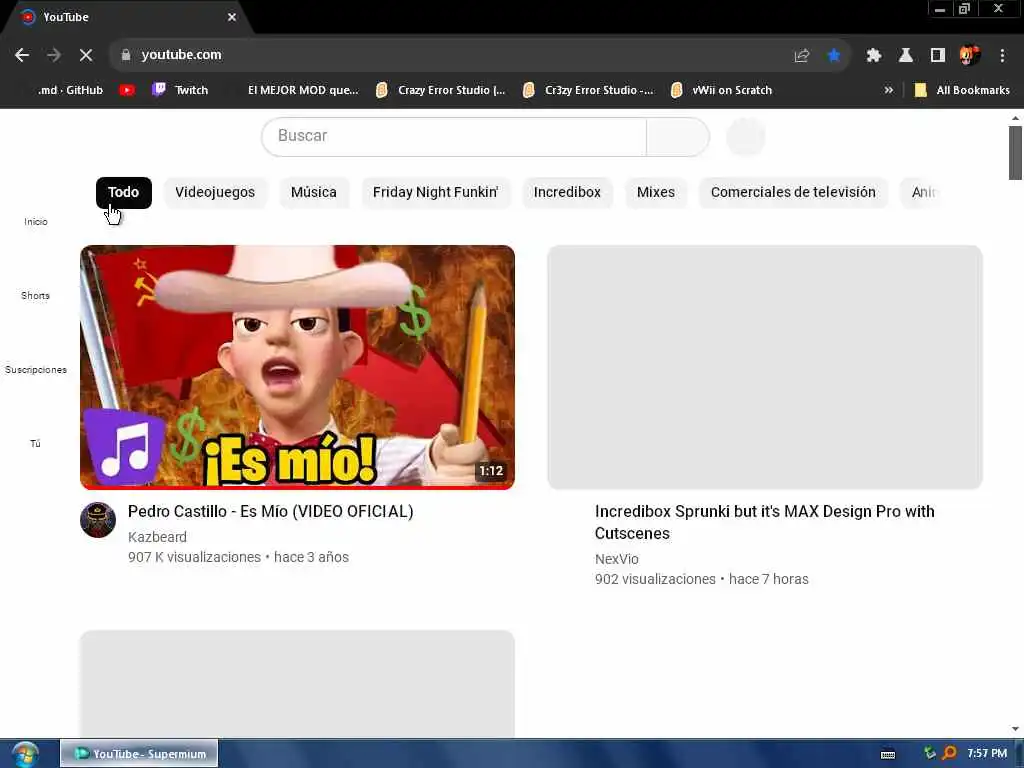Select the Todo filter chip
The image size is (1024, 768).
(x=123, y=193)
